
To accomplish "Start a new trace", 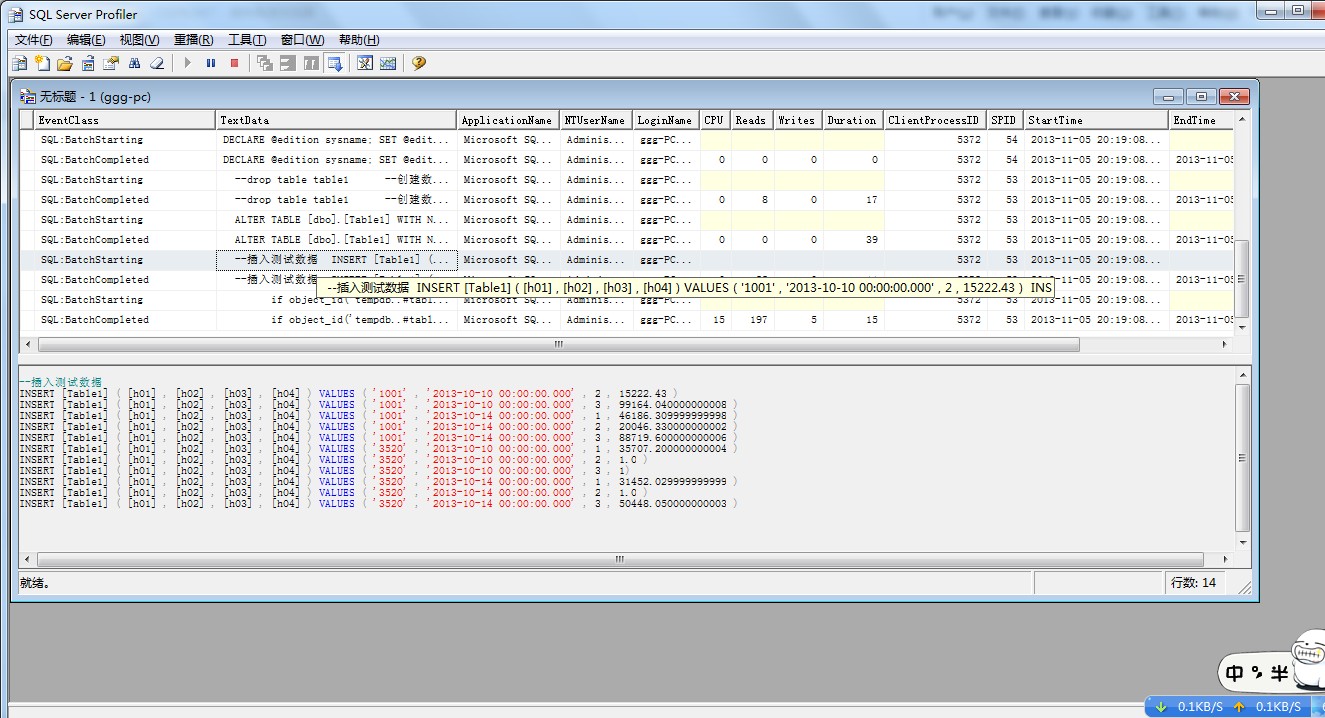I will tap(41, 62).
